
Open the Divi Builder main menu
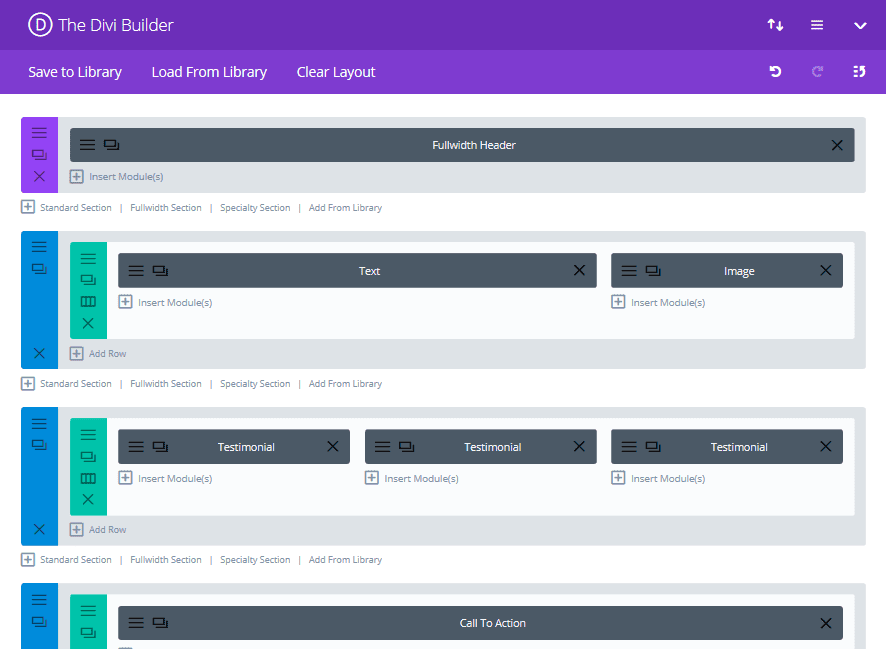pos(817,24)
